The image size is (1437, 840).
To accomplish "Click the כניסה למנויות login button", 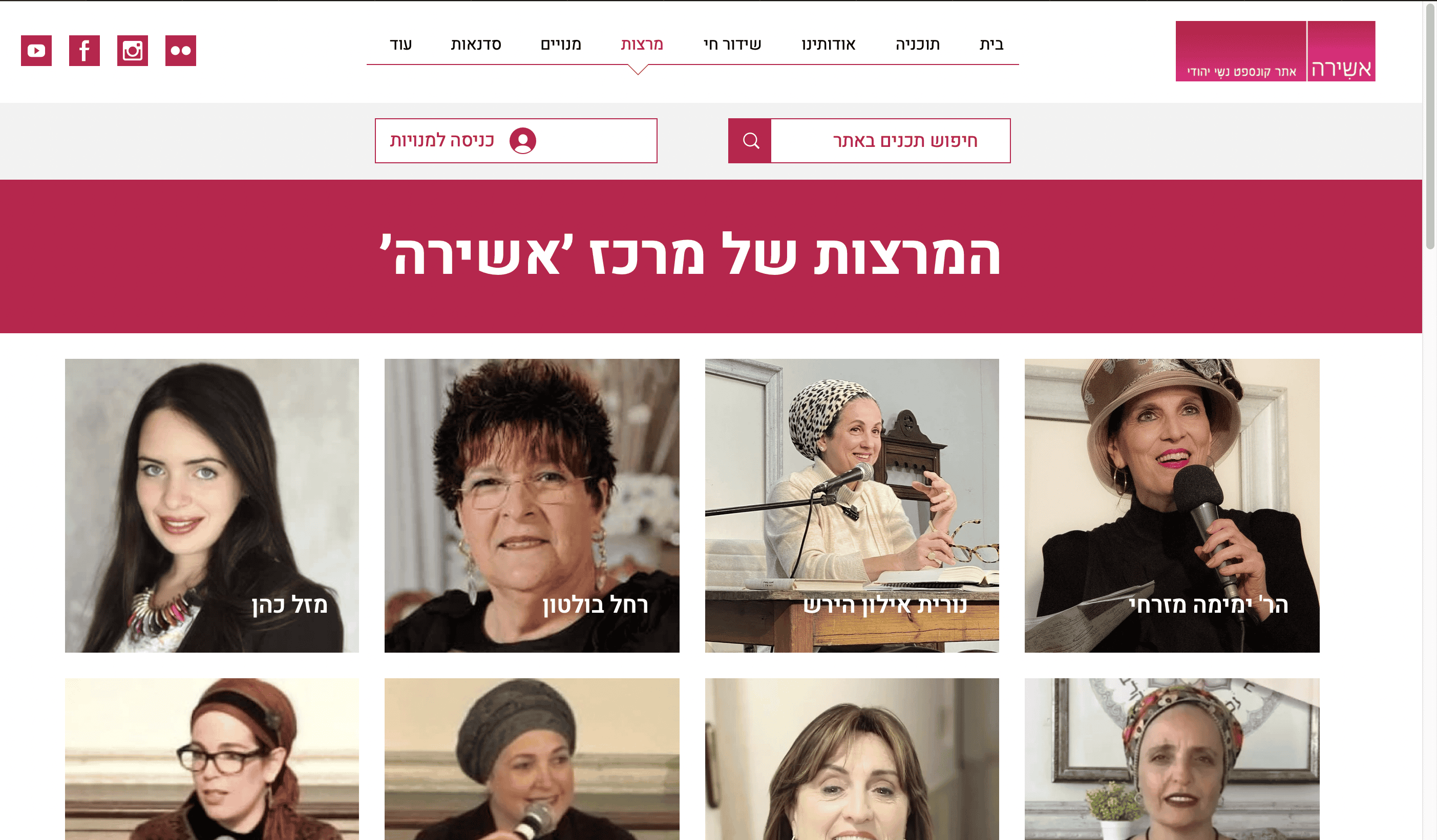I will click(x=516, y=141).
